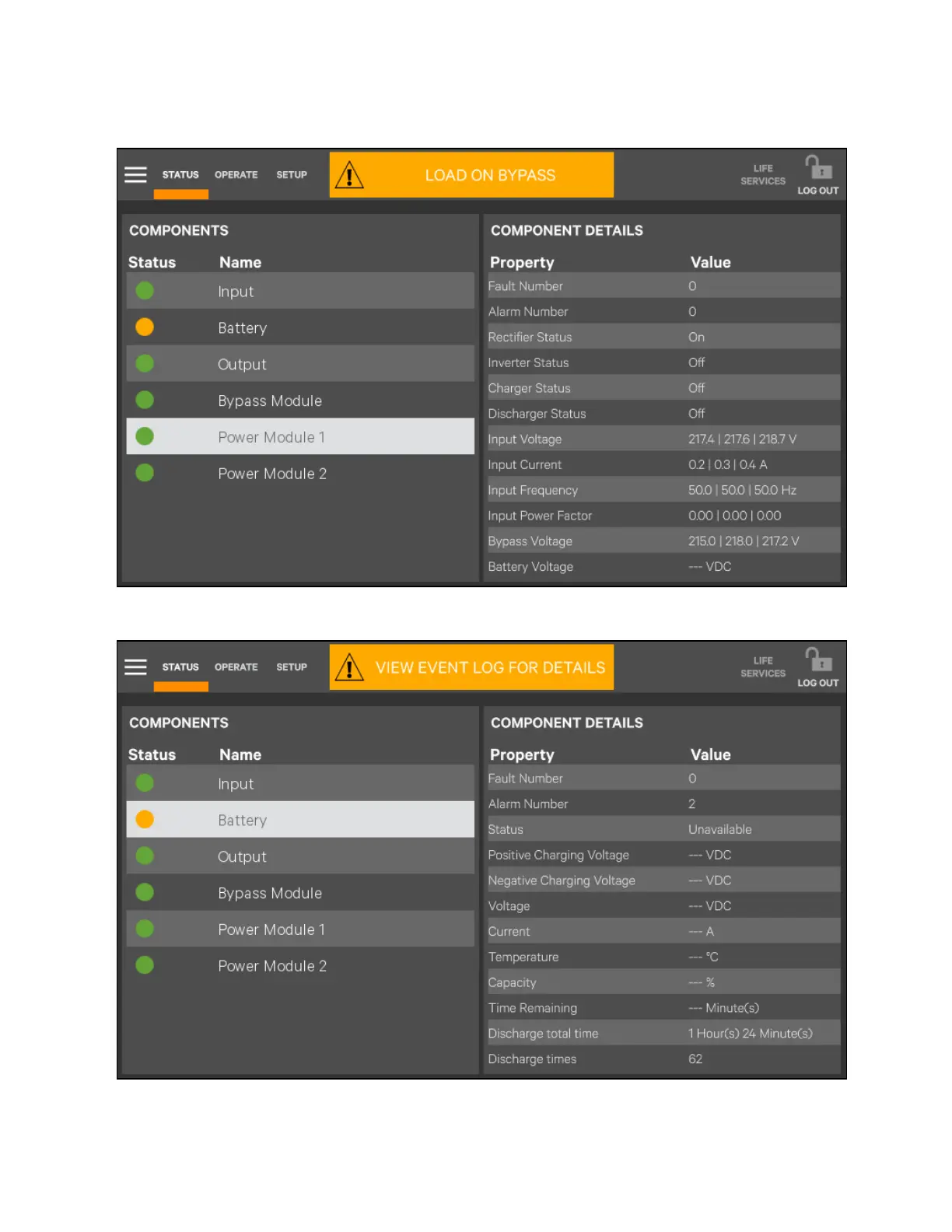Click Temperature property row
Screen dimensions: 952x1232
point(663,957)
